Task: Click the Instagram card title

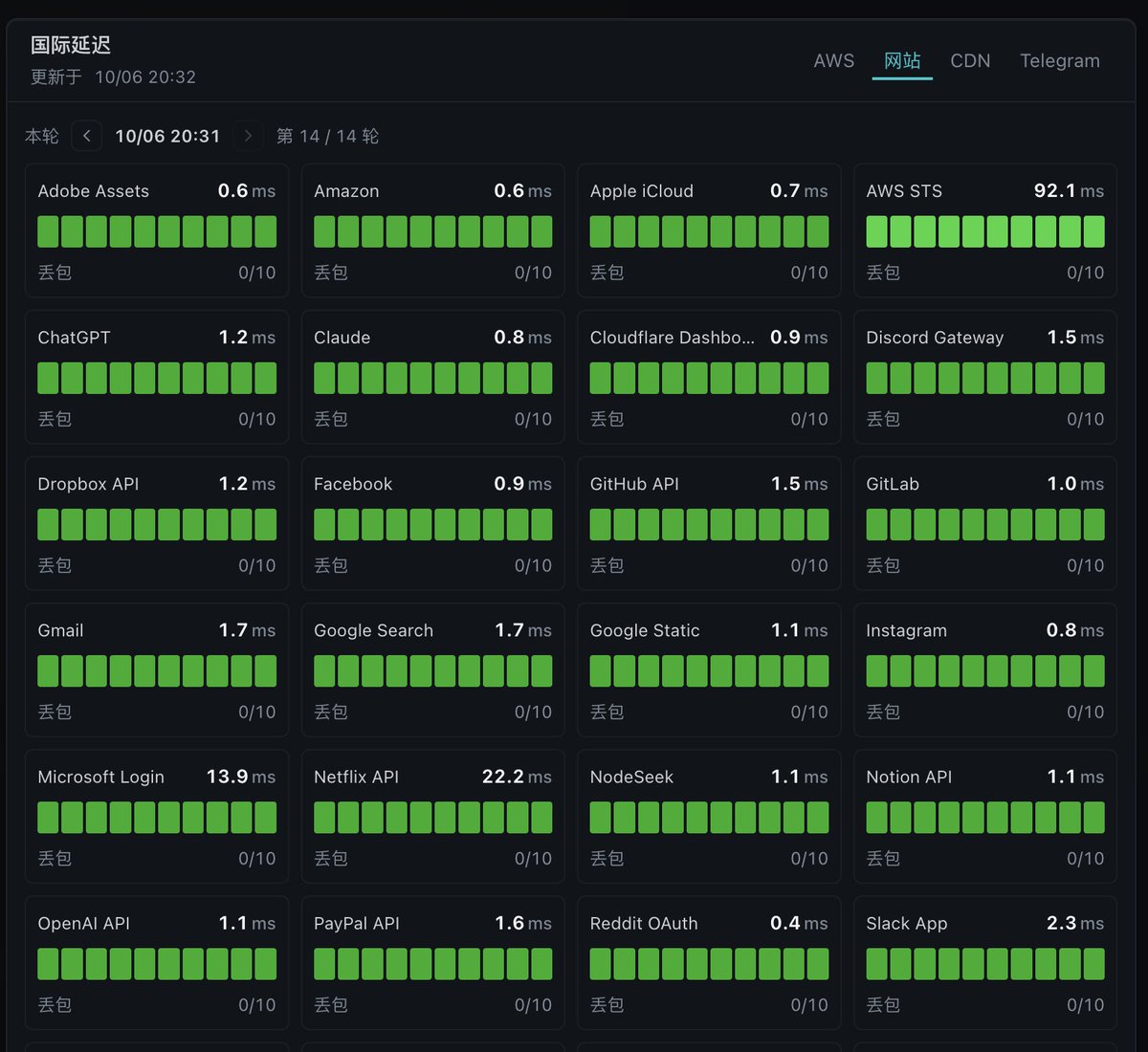Action: point(906,630)
